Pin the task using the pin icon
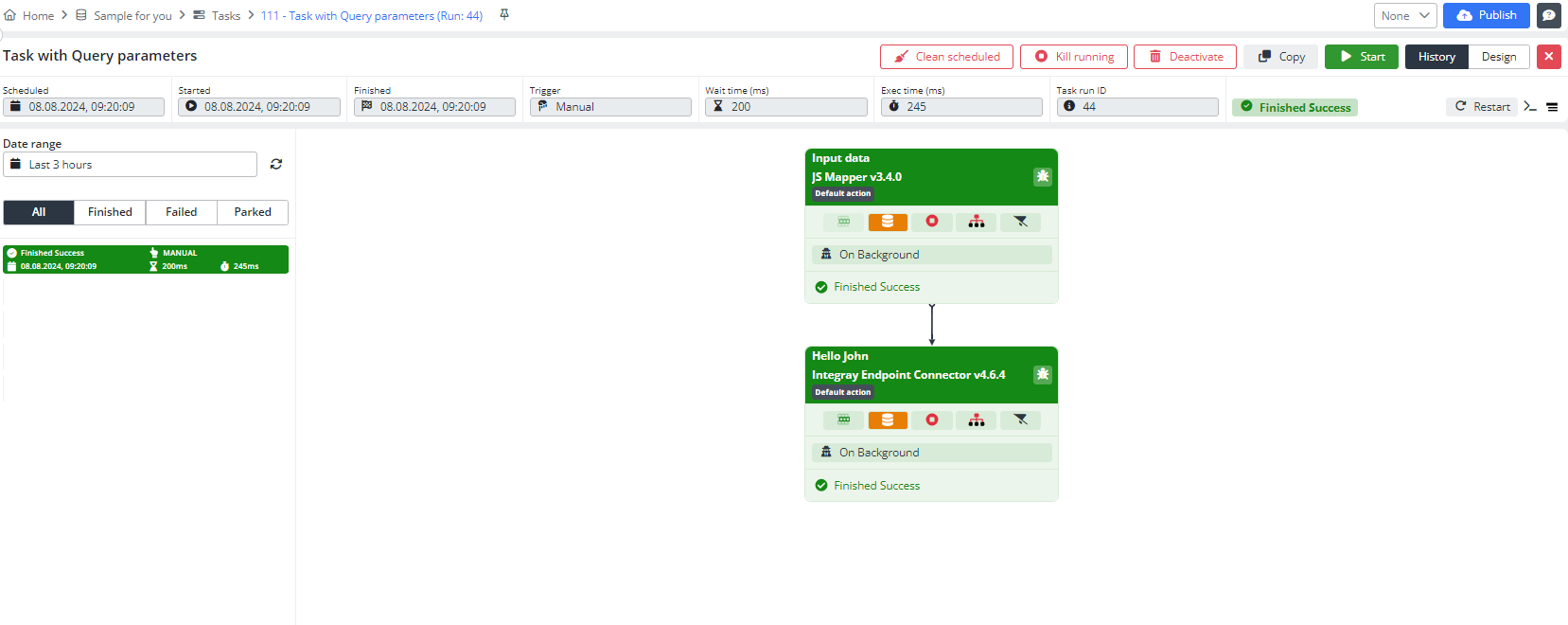Viewport: 1568px width, 625px height. pos(504,15)
